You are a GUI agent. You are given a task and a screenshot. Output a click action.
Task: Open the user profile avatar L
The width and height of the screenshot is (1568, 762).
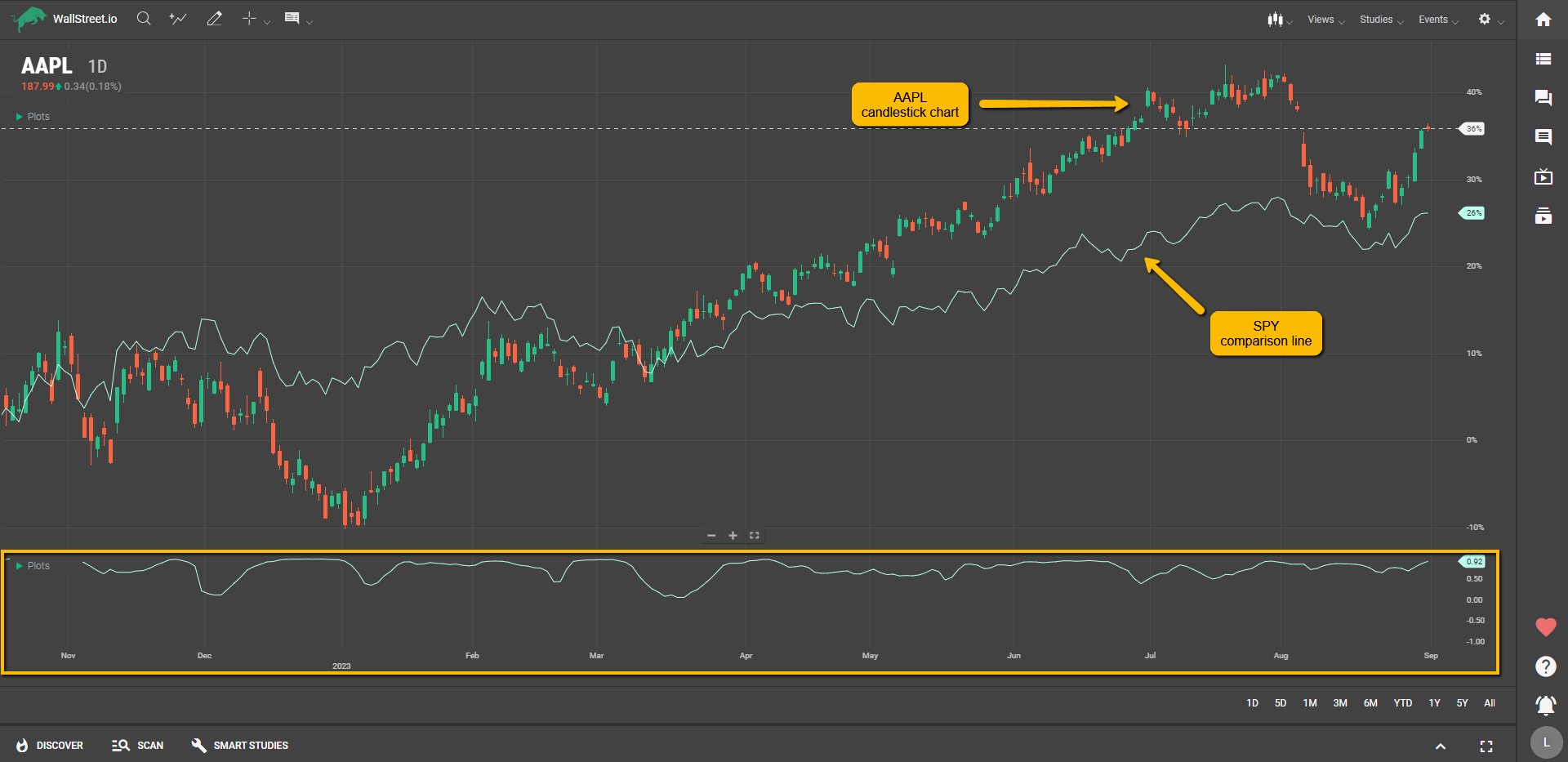1546,743
